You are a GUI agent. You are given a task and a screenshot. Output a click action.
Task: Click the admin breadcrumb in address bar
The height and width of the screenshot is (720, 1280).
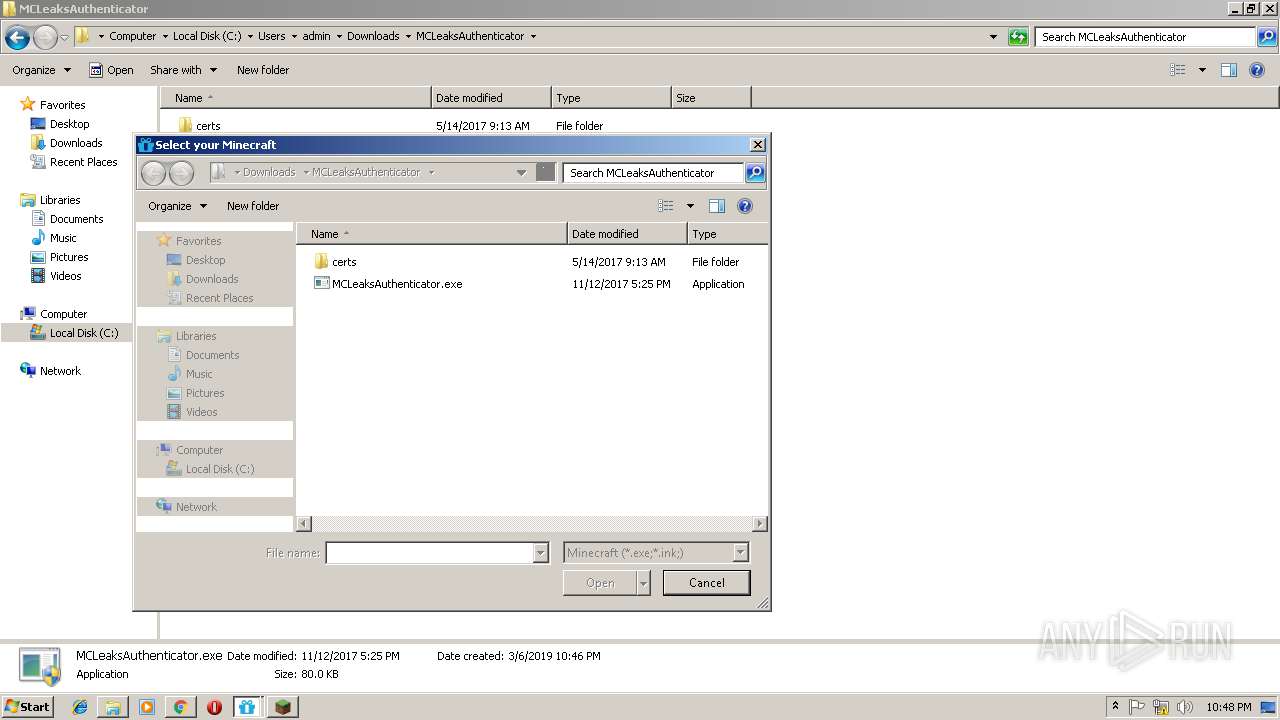[316, 36]
